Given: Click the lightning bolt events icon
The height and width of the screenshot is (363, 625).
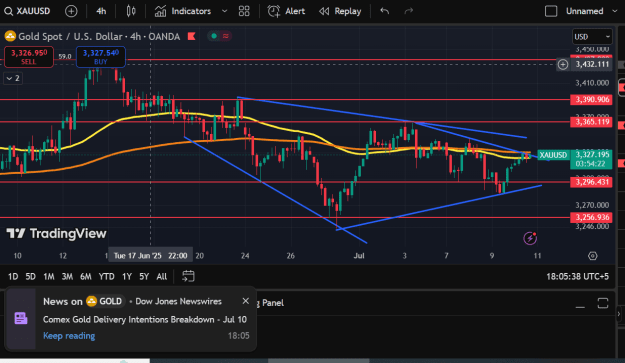Looking at the screenshot, I should point(530,238).
